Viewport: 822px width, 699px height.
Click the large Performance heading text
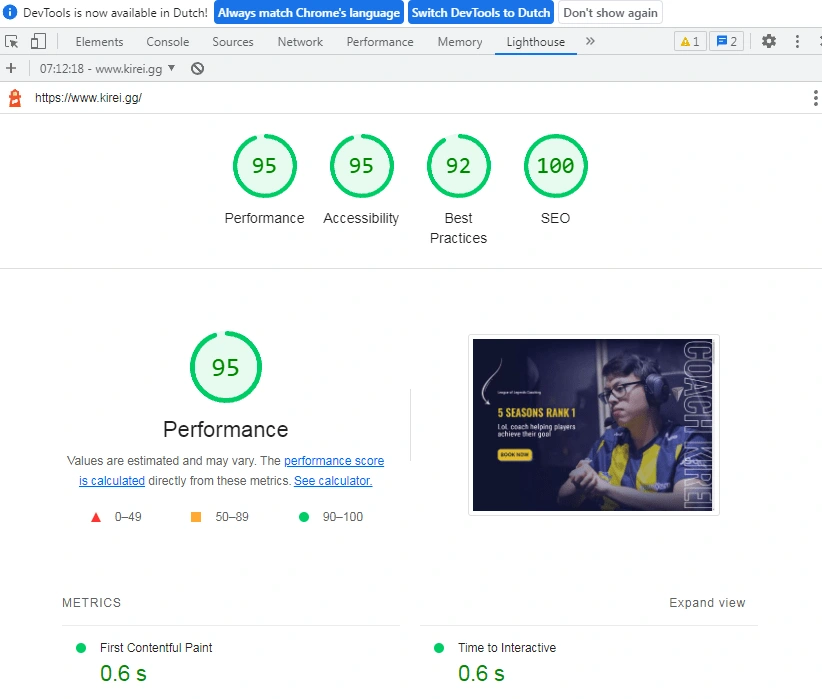coord(226,429)
